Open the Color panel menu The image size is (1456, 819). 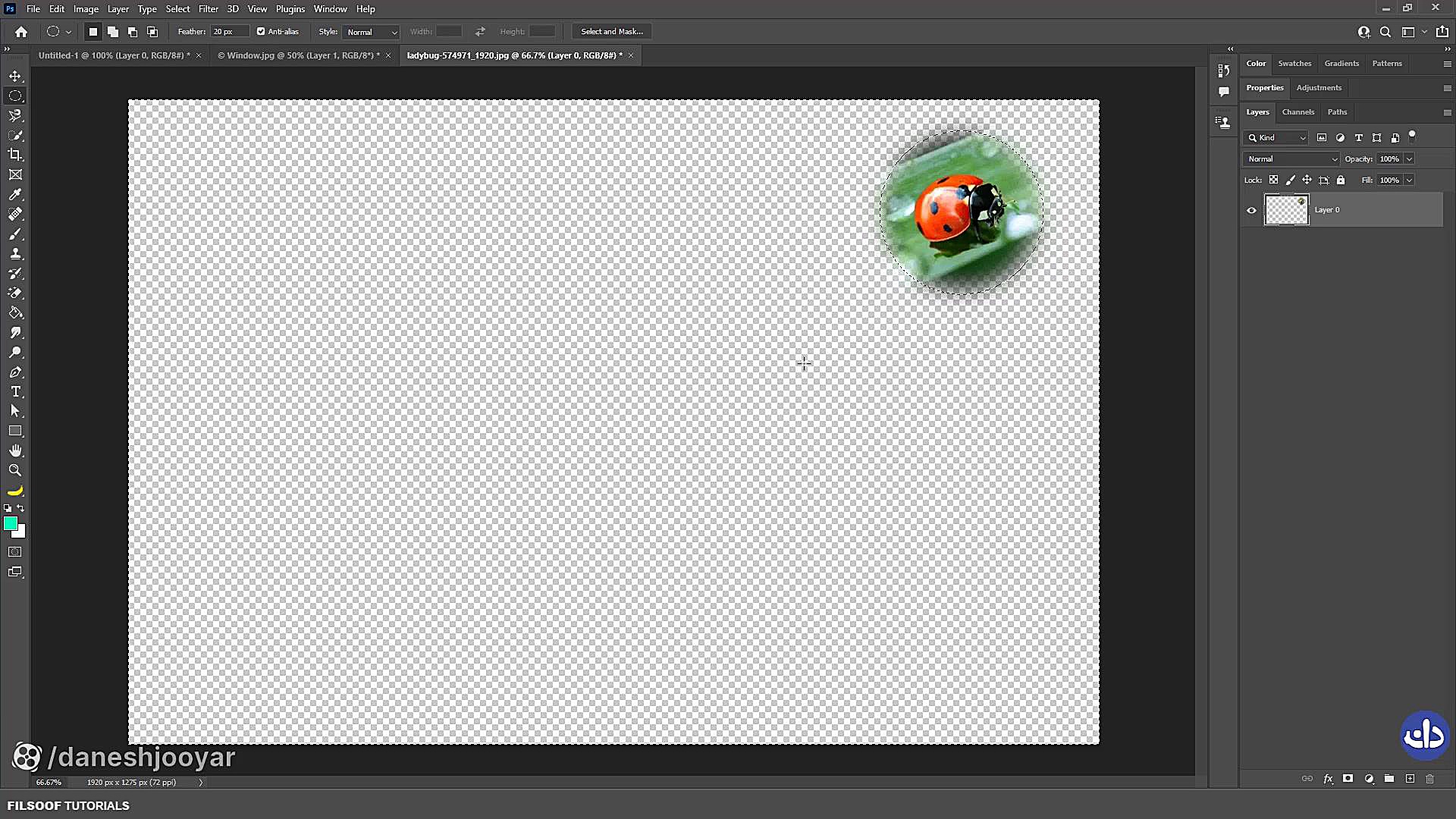coord(1447,64)
